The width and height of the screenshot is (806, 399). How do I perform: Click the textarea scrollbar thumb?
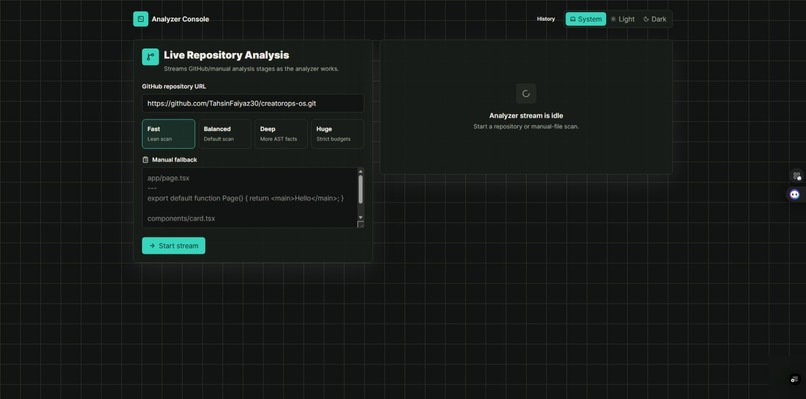360,189
